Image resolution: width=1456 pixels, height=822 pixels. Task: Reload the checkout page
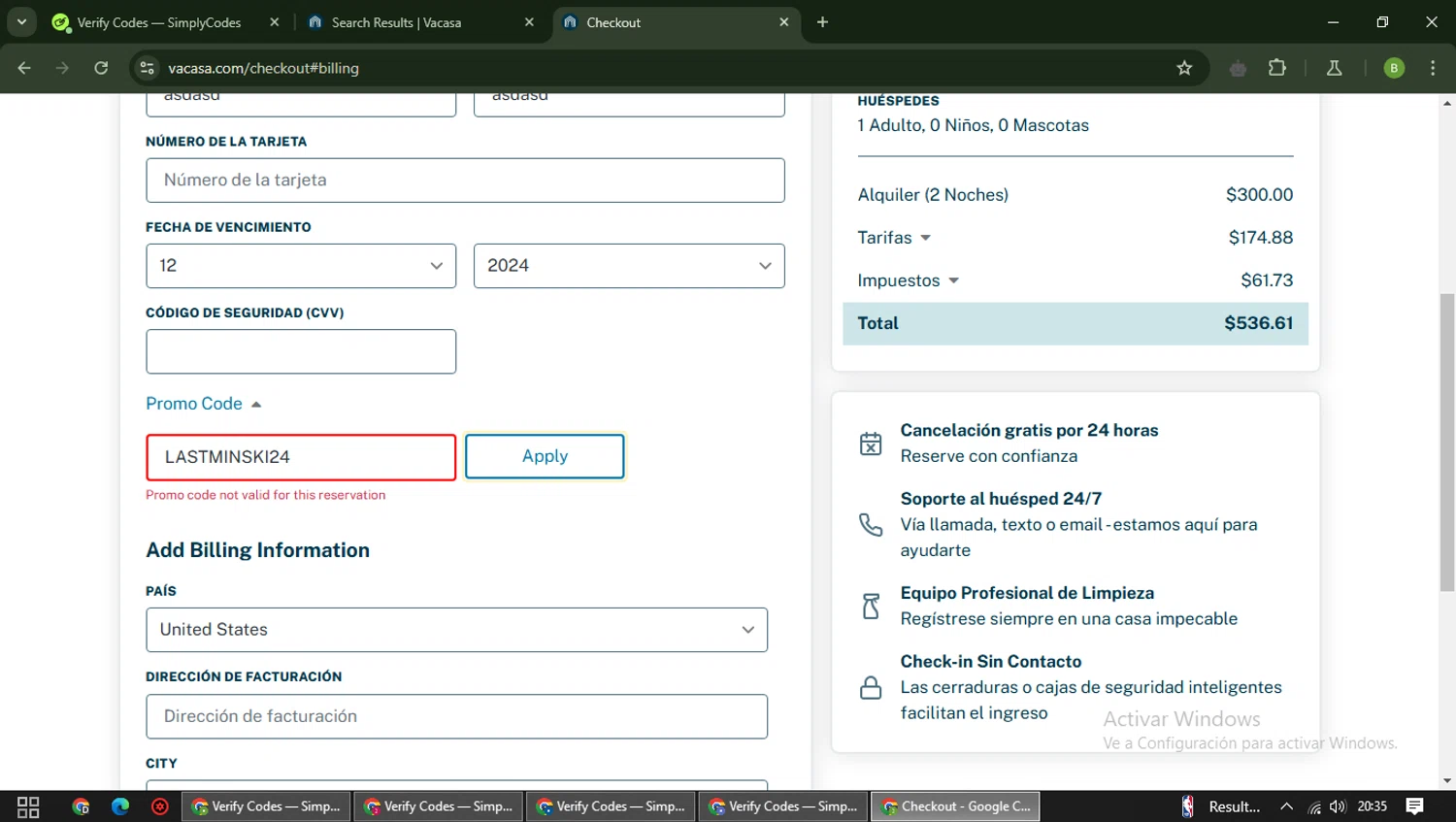pos(101,68)
